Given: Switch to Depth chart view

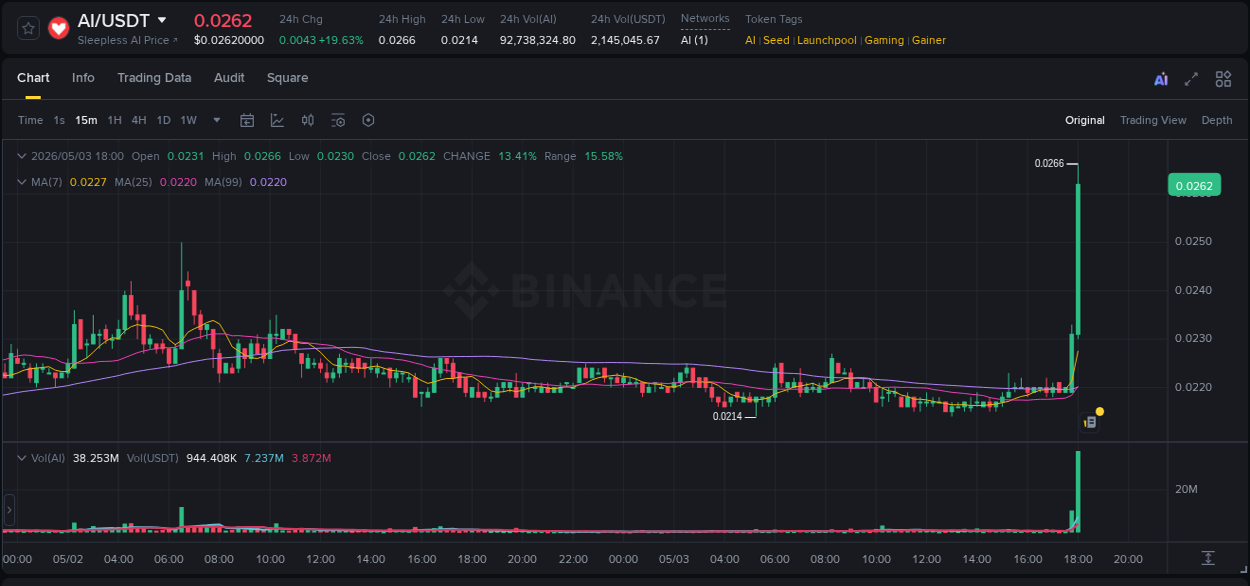Looking at the screenshot, I should (x=1217, y=120).
